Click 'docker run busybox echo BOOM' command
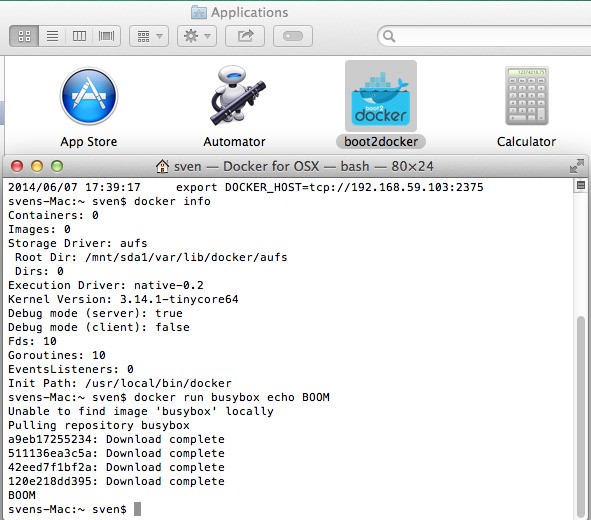 coord(232,397)
